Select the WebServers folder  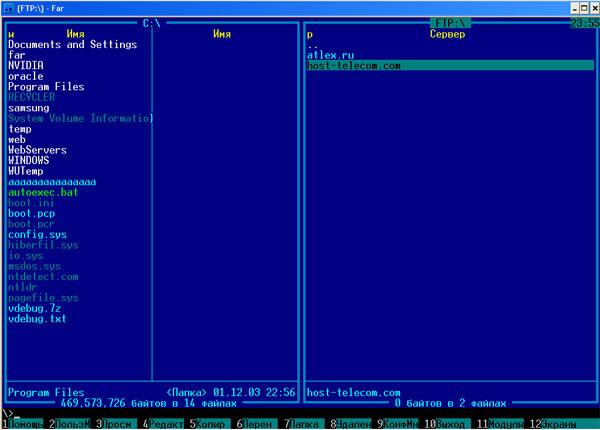(37, 150)
